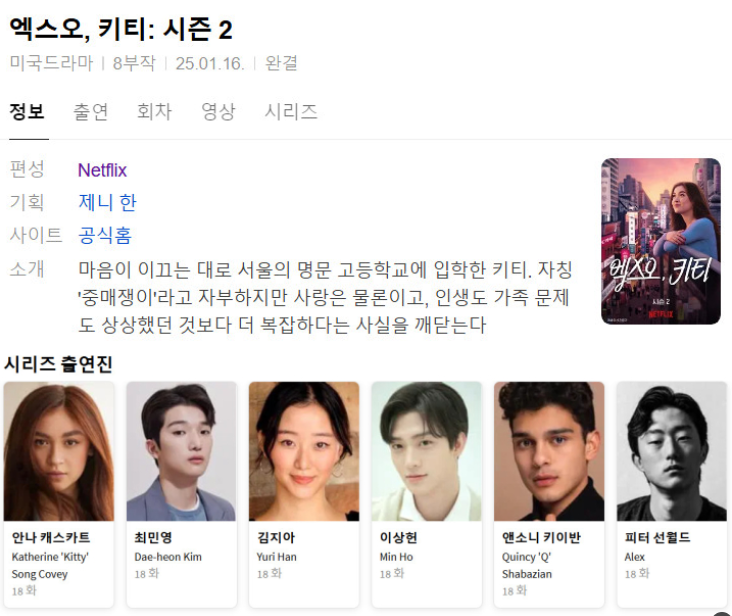This screenshot has width=732, height=616.
Task: Select the 이상헌 cast photo
Action: 426,451
